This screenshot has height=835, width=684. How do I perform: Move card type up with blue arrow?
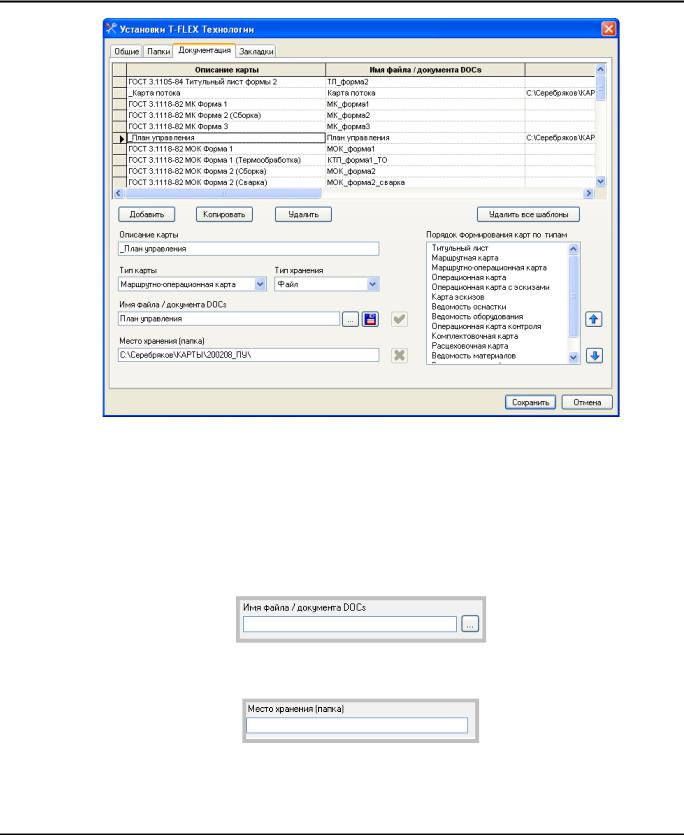click(594, 319)
